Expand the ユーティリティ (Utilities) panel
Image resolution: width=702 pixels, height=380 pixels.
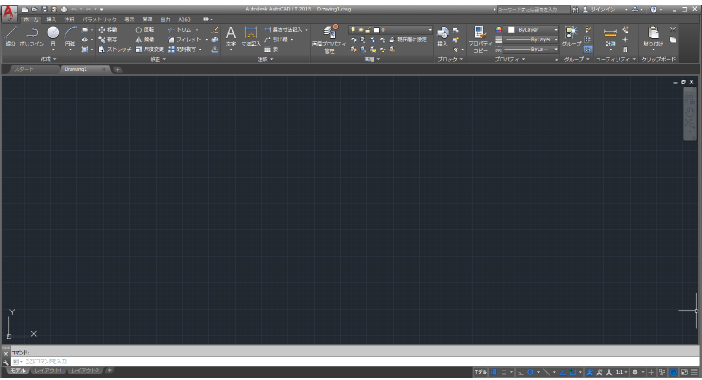tap(616, 59)
